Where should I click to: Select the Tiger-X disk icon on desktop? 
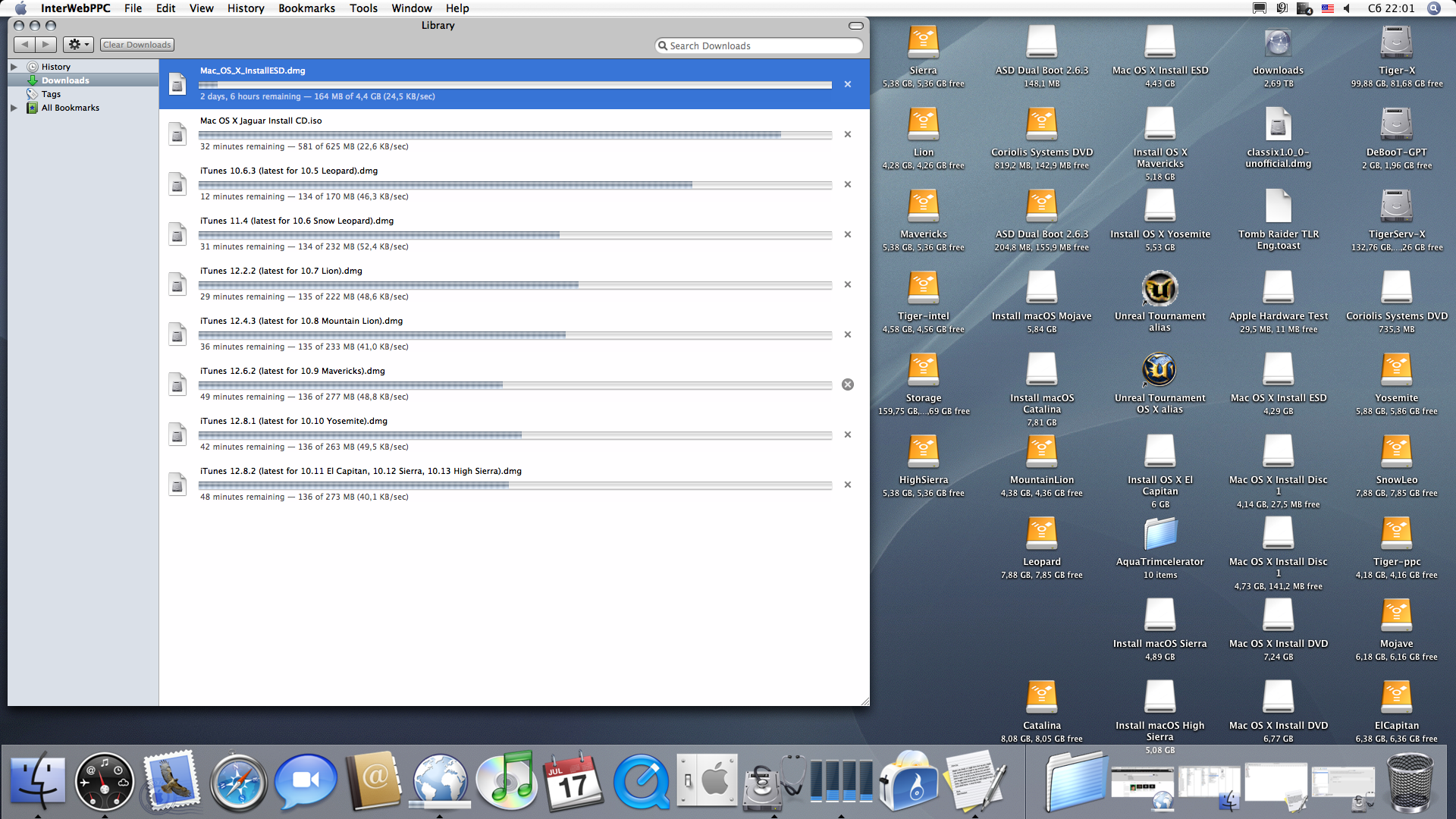(x=1396, y=43)
